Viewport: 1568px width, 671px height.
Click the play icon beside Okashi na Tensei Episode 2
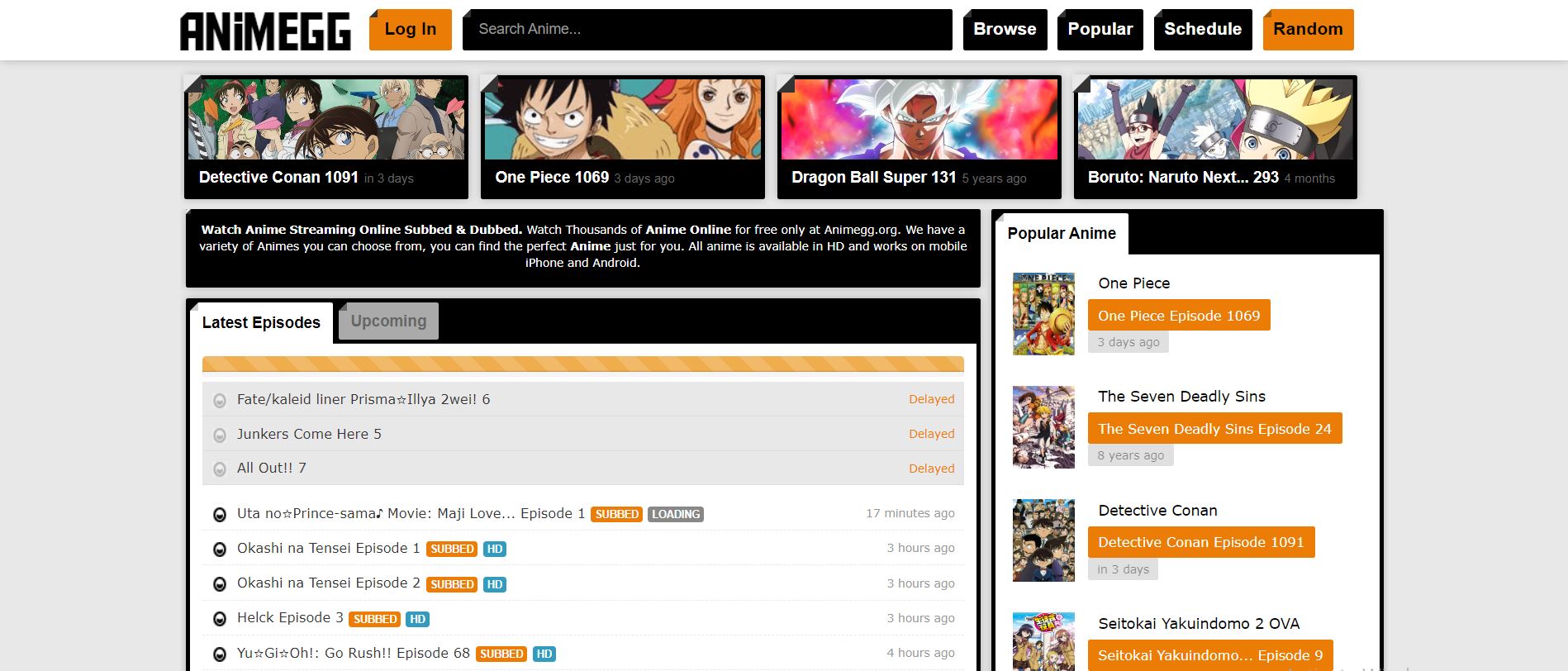tap(220, 584)
